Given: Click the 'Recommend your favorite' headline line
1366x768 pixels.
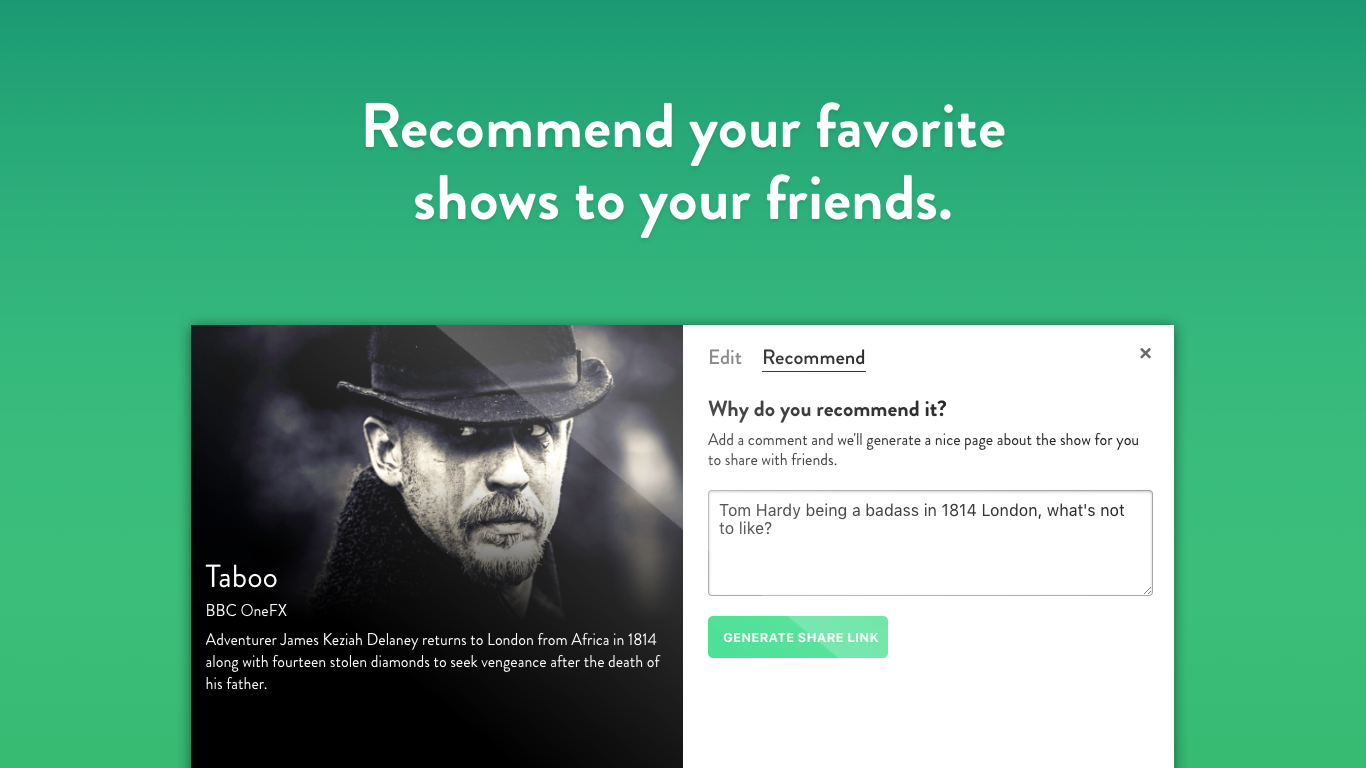Looking at the screenshot, I should pyautogui.click(x=683, y=127).
